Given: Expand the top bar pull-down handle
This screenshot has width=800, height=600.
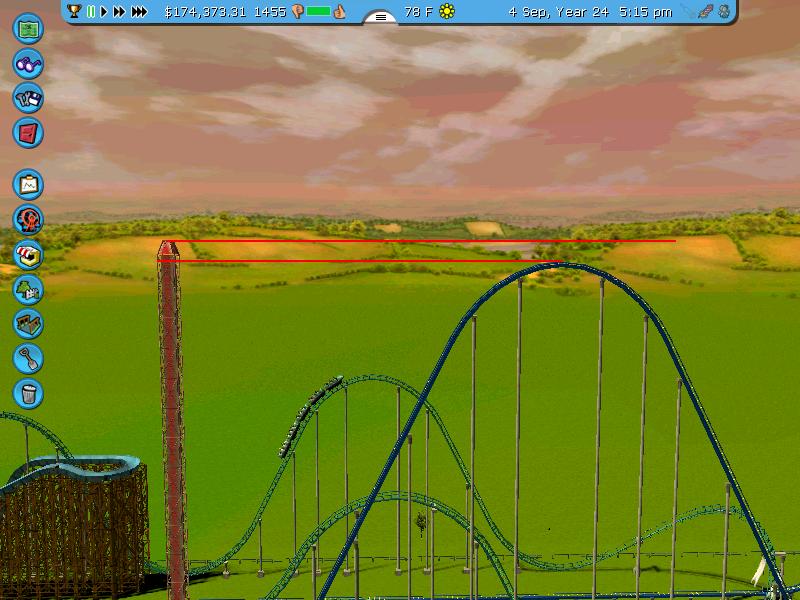Looking at the screenshot, I should [381, 17].
